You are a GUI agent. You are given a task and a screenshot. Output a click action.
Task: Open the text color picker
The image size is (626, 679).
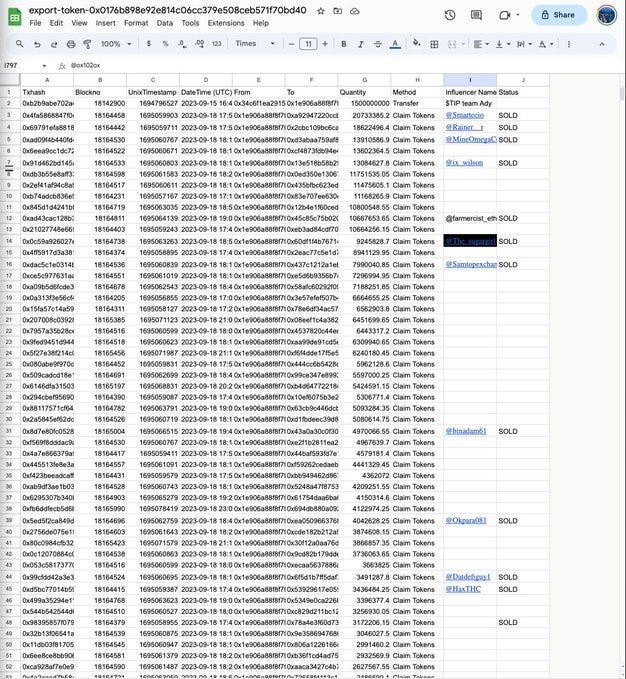395,44
